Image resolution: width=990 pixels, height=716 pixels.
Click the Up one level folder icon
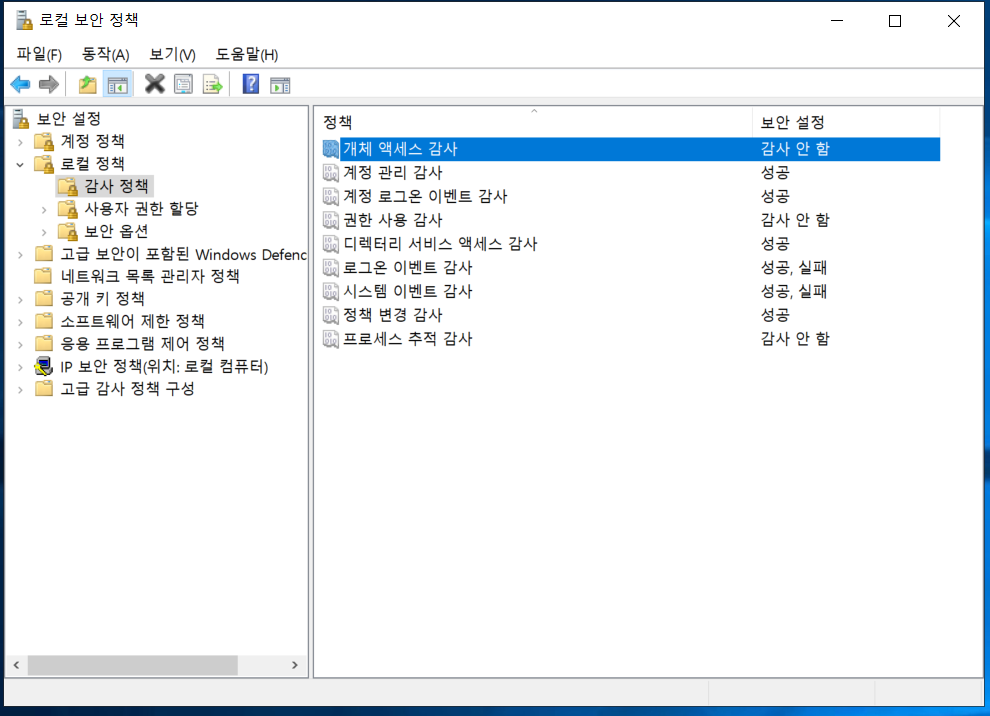[87, 84]
